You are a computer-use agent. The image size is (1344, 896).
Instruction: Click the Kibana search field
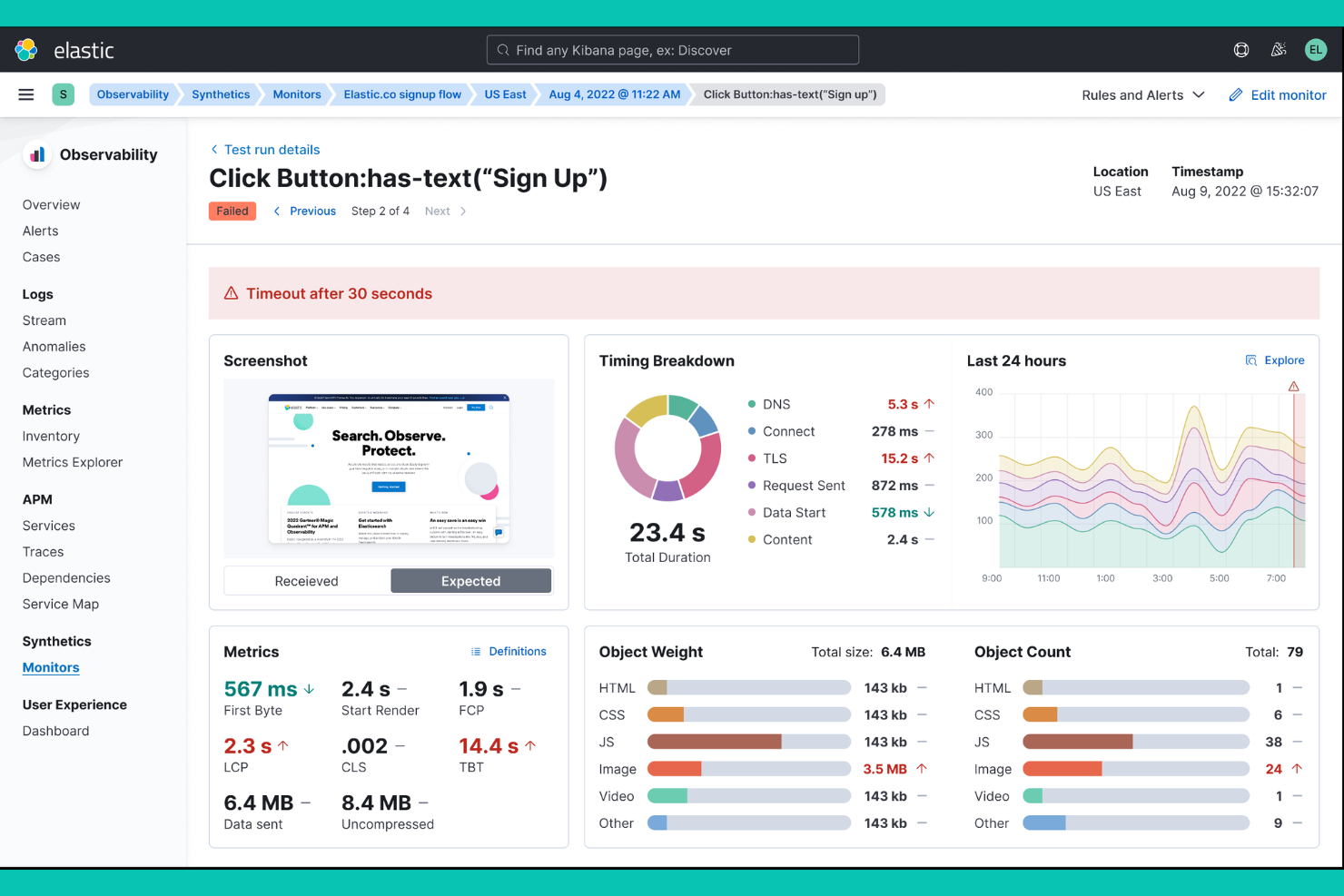(672, 49)
